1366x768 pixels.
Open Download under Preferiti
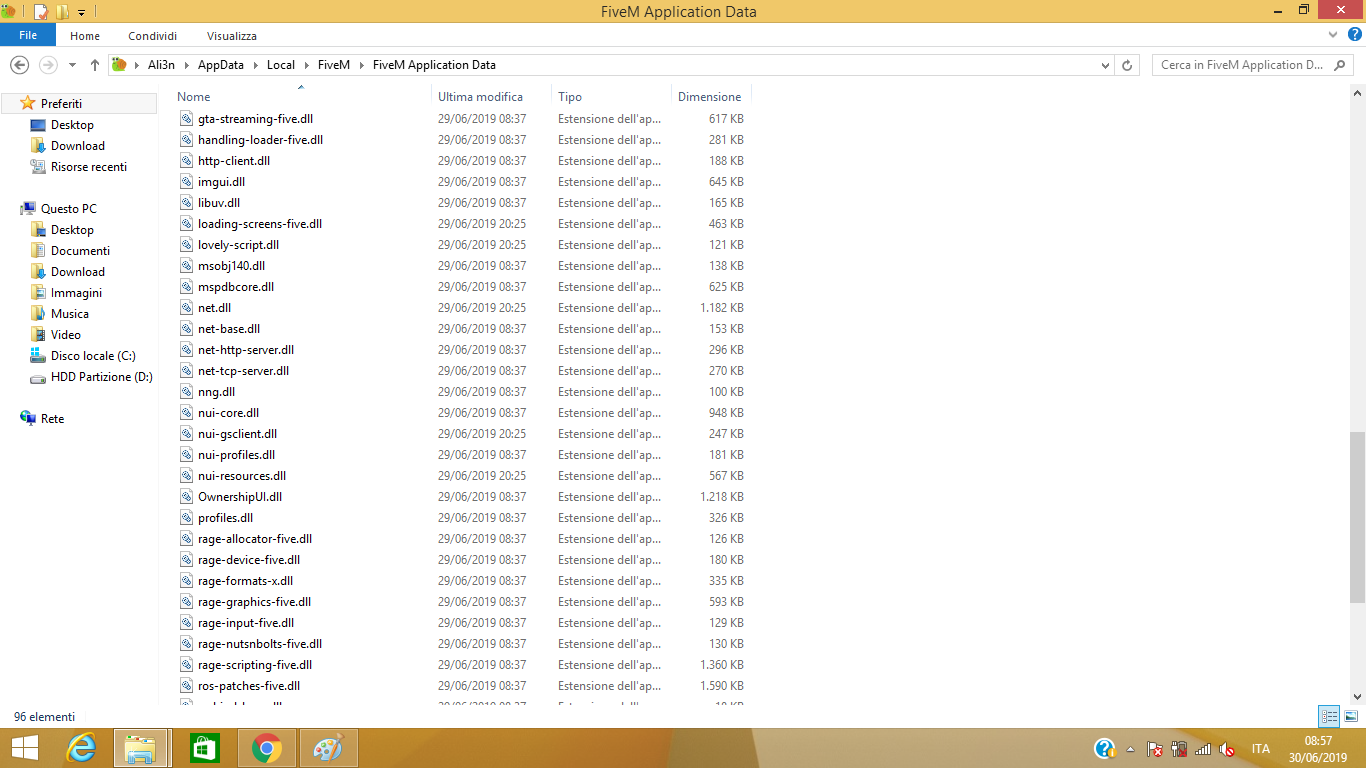point(77,146)
